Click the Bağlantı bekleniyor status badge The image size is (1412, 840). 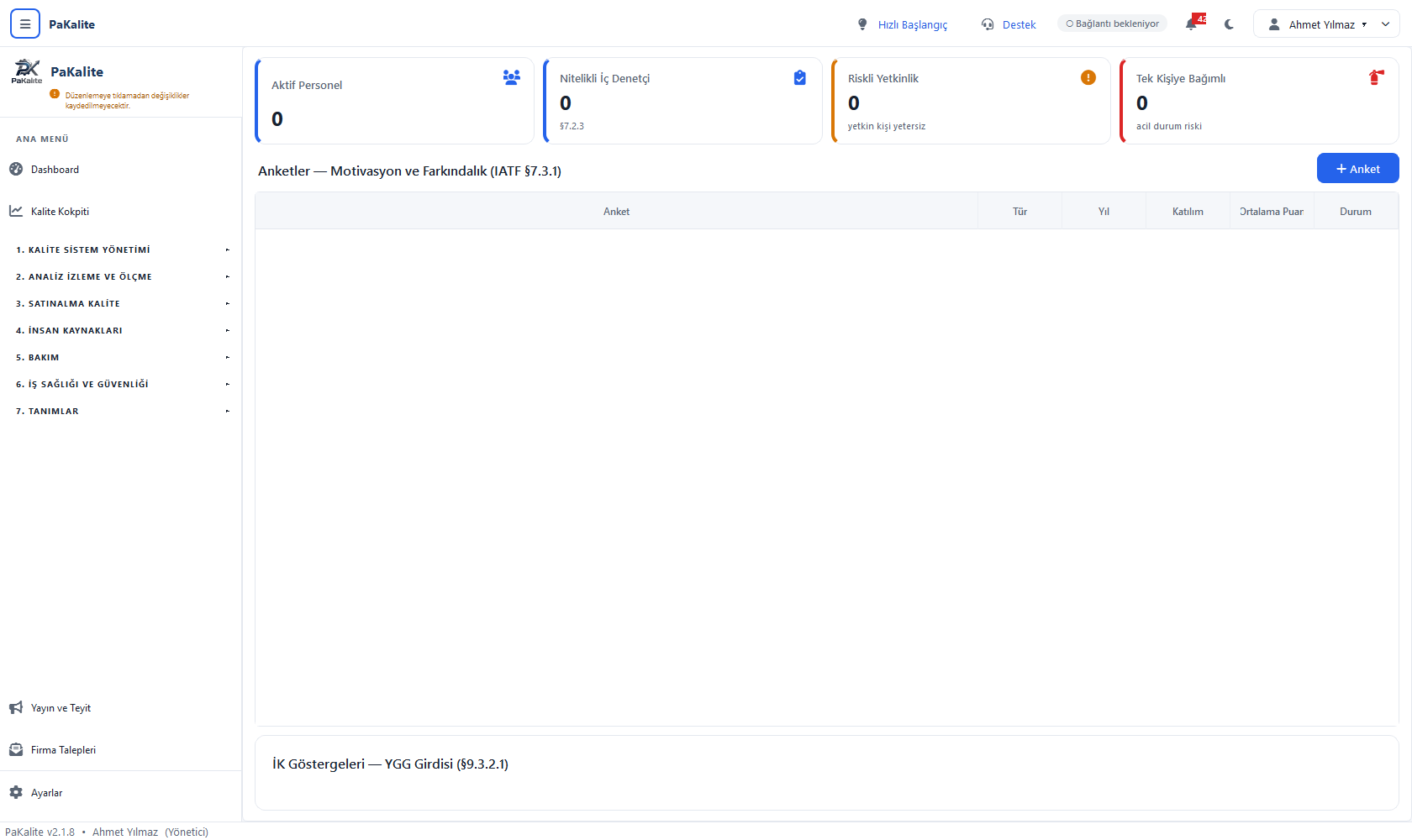tap(1112, 24)
